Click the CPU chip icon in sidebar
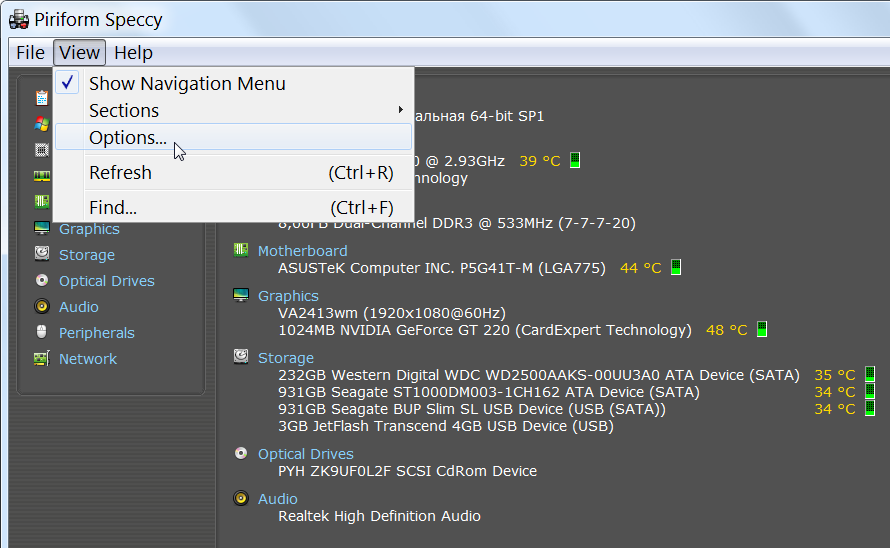This screenshot has height=548, width=890. tap(42, 150)
